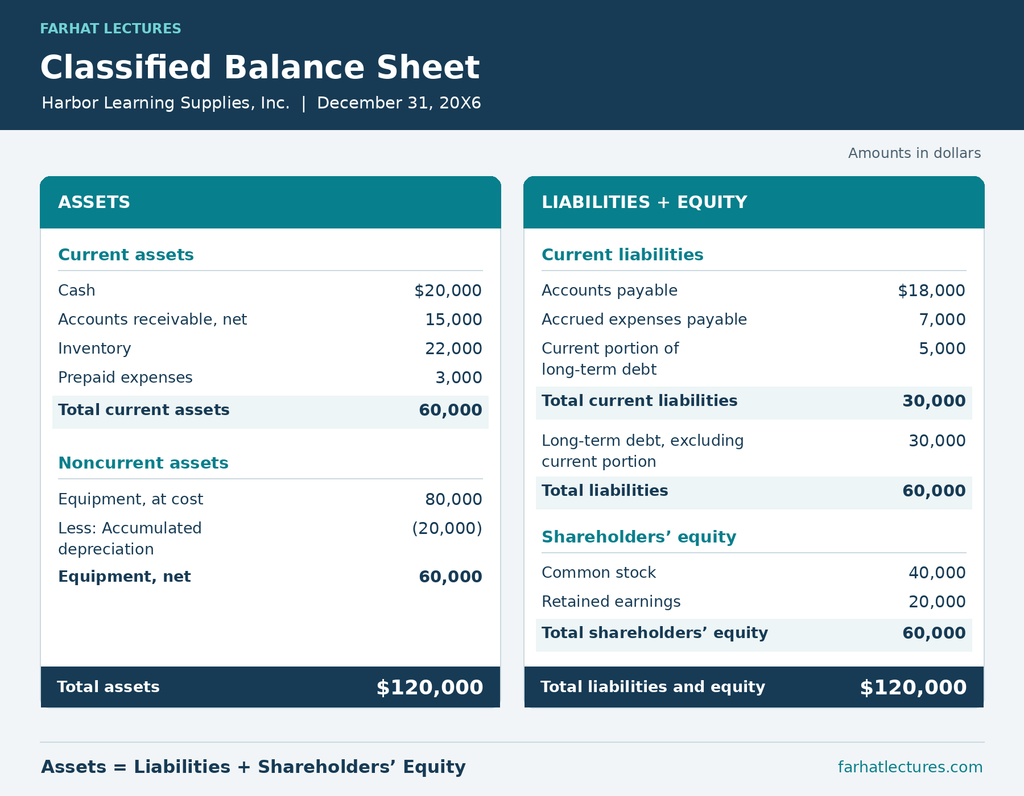This screenshot has width=1024, height=796.
Task: Click the Total current assets label
Action: [x=144, y=409]
